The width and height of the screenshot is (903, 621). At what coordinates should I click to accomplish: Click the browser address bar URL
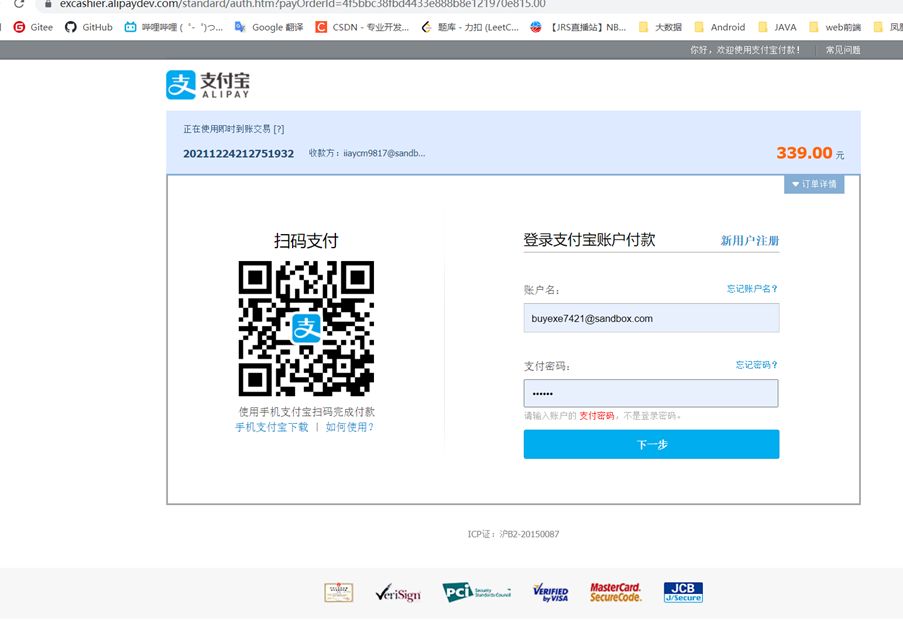[302, 4]
